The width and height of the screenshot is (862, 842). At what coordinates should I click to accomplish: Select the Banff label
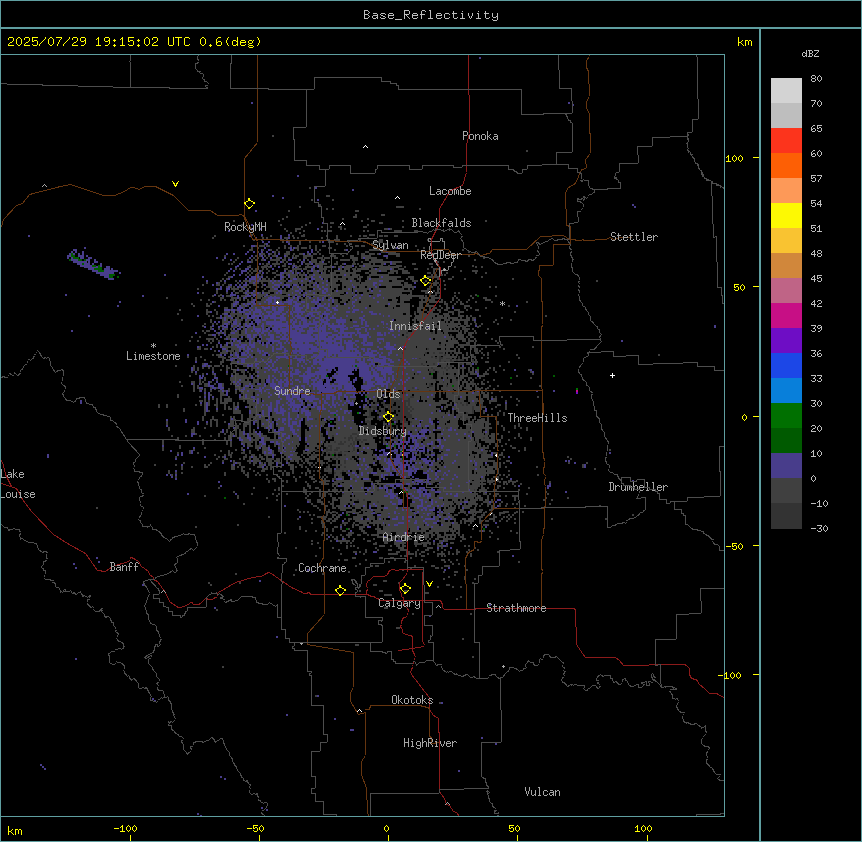[x=124, y=567]
